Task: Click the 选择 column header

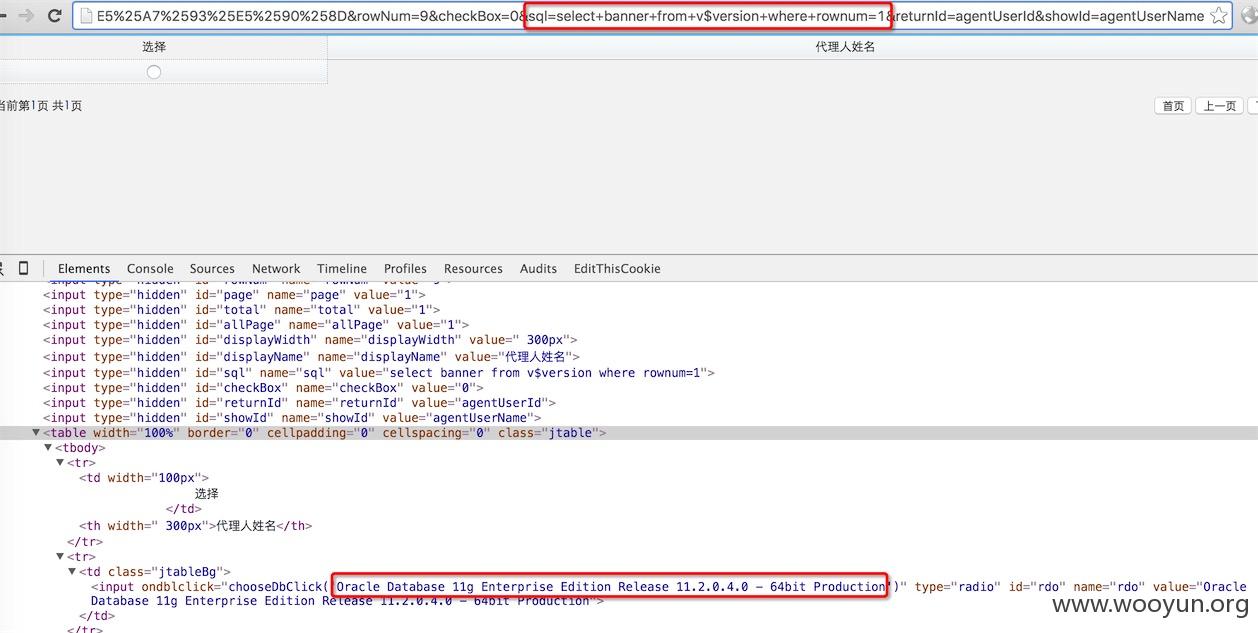Action: [x=154, y=47]
